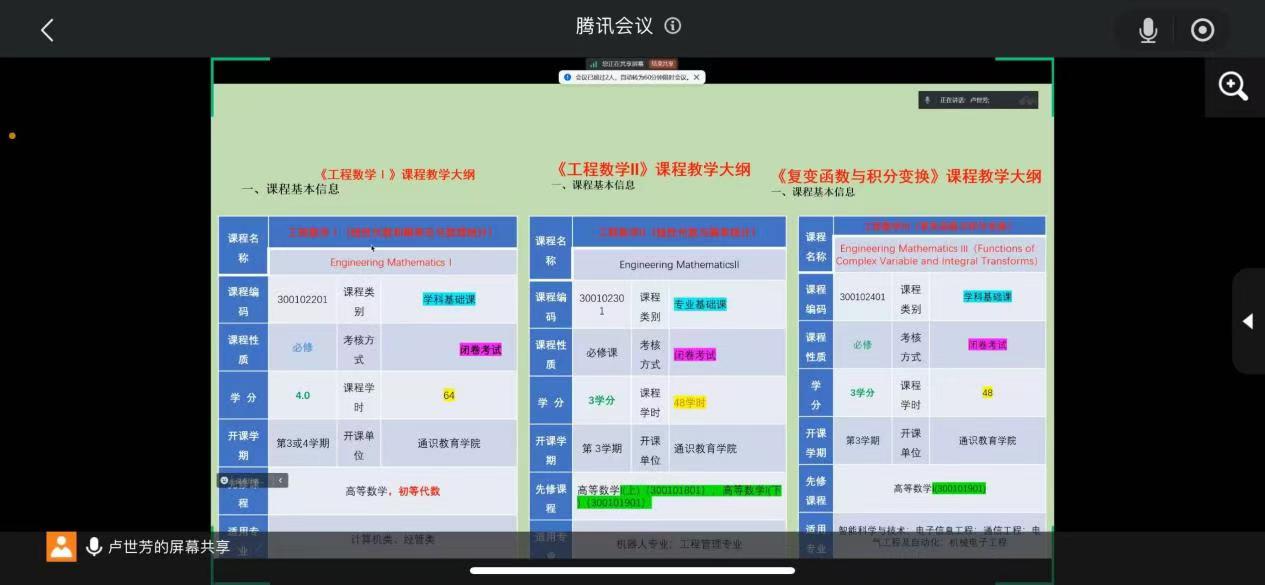The width and height of the screenshot is (1265, 585).
Task: Click the orange presenter avatar icon
Action: 61,546
